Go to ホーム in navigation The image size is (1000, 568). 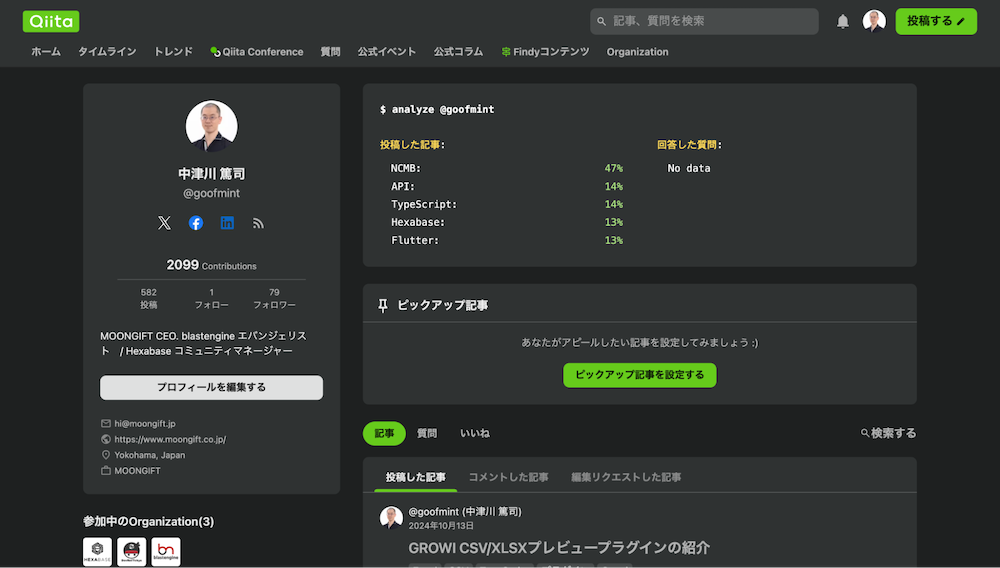[x=46, y=52]
